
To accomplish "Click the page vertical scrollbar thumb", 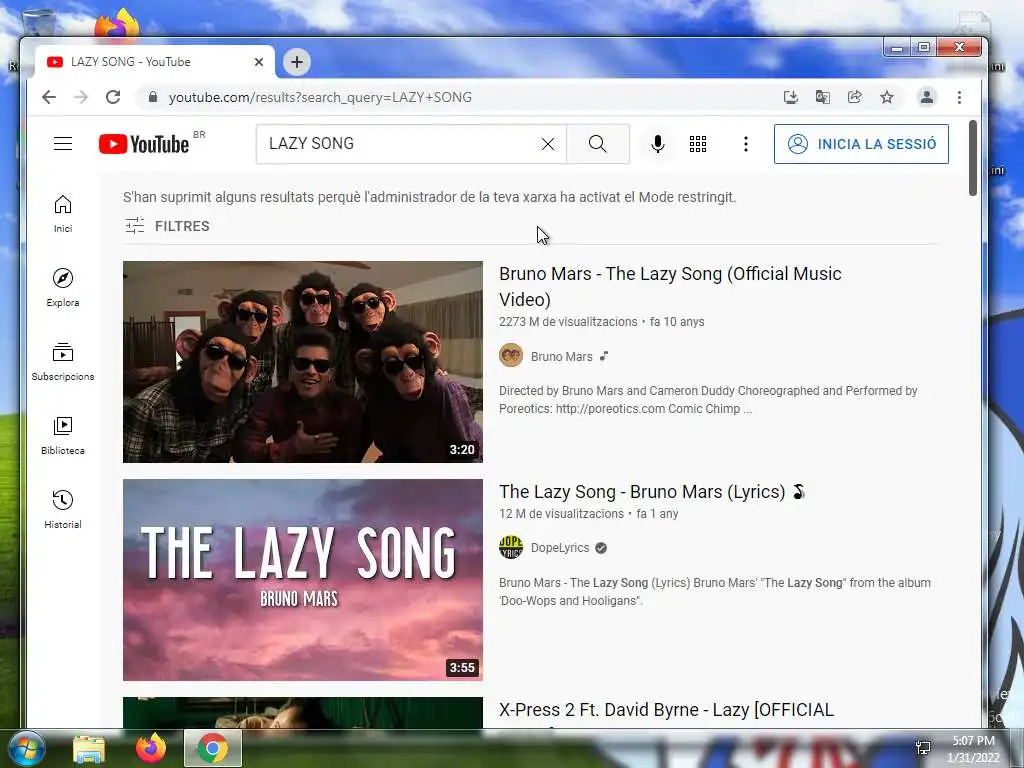I will pos(972,158).
